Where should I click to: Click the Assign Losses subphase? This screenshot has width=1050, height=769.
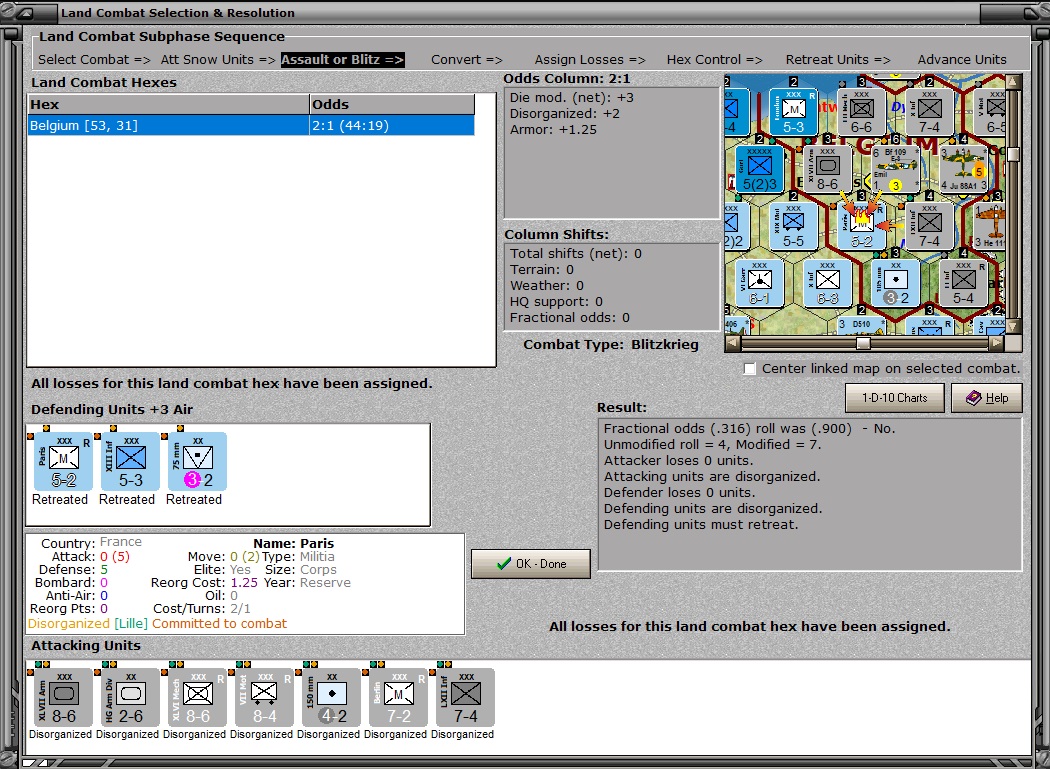[590, 60]
